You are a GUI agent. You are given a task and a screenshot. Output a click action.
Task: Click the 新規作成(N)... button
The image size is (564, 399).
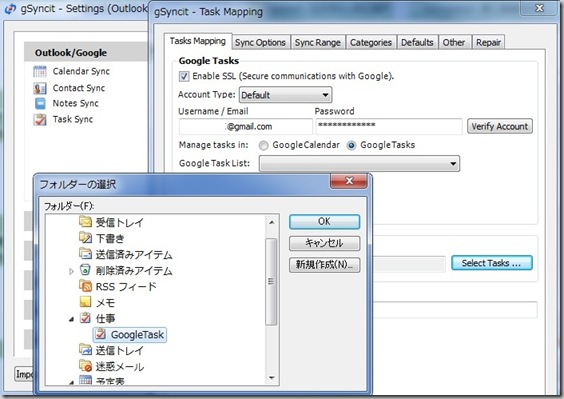[x=324, y=265]
